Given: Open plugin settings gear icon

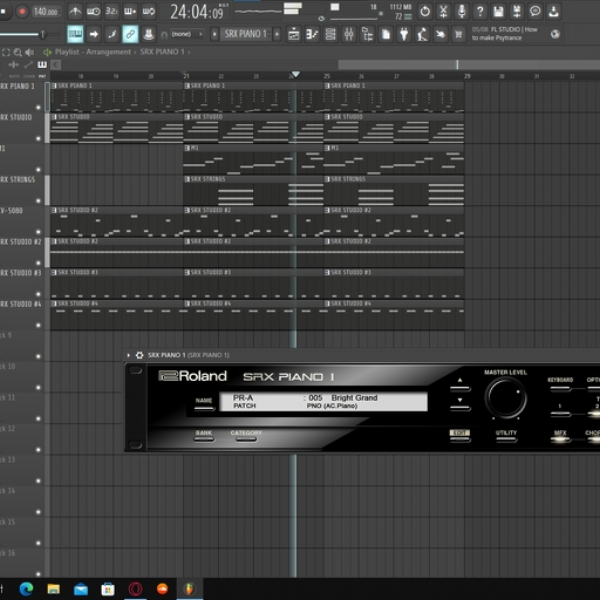Looking at the screenshot, I should (x=139, y=355).
